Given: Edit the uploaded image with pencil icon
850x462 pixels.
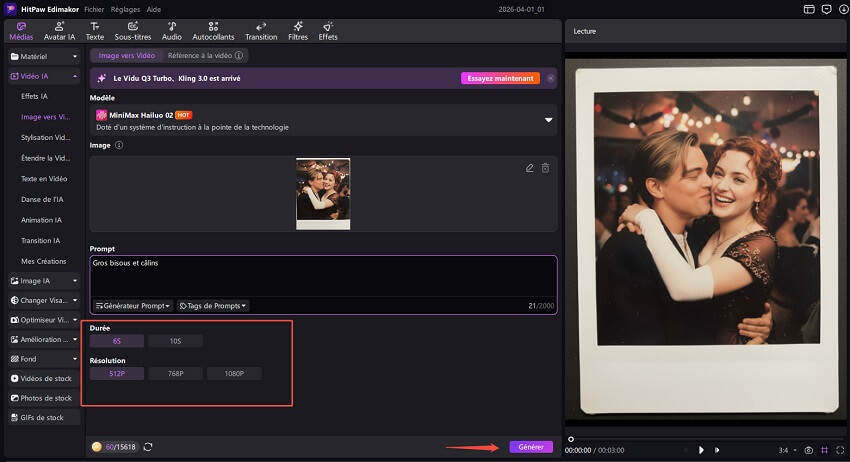Looking at the screenshot, I should (530, 168).
